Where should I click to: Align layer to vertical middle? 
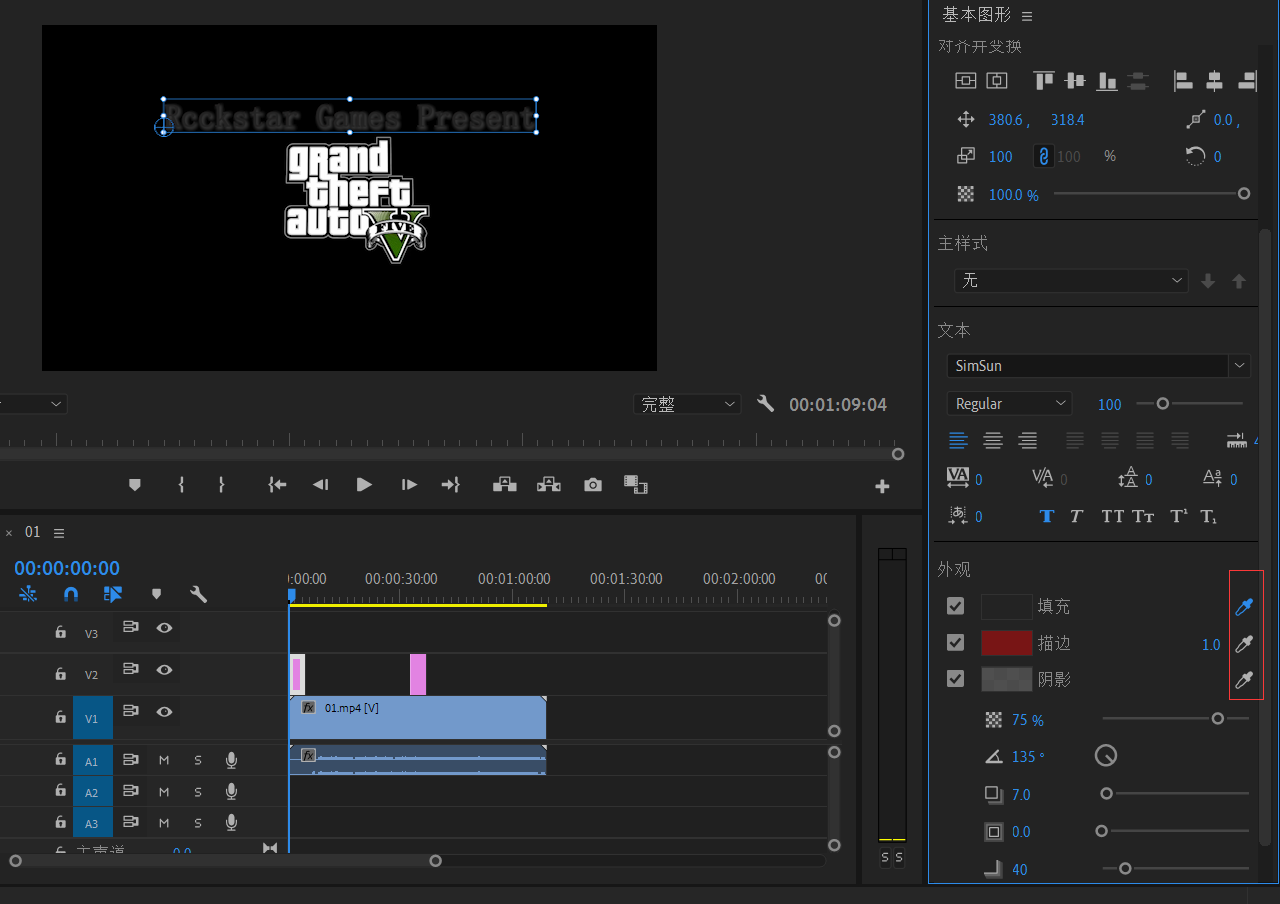1075,81
